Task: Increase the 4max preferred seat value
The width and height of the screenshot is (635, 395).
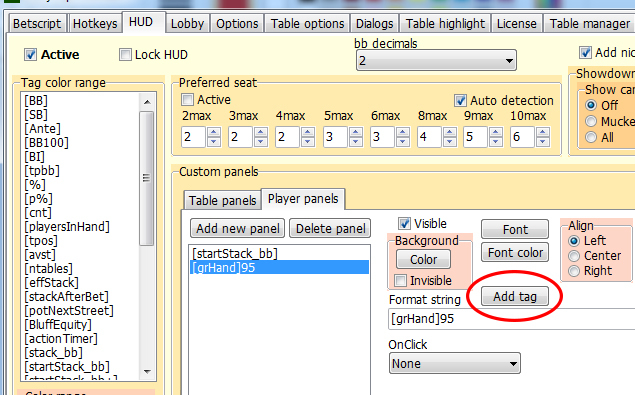Action: (308, 132)
